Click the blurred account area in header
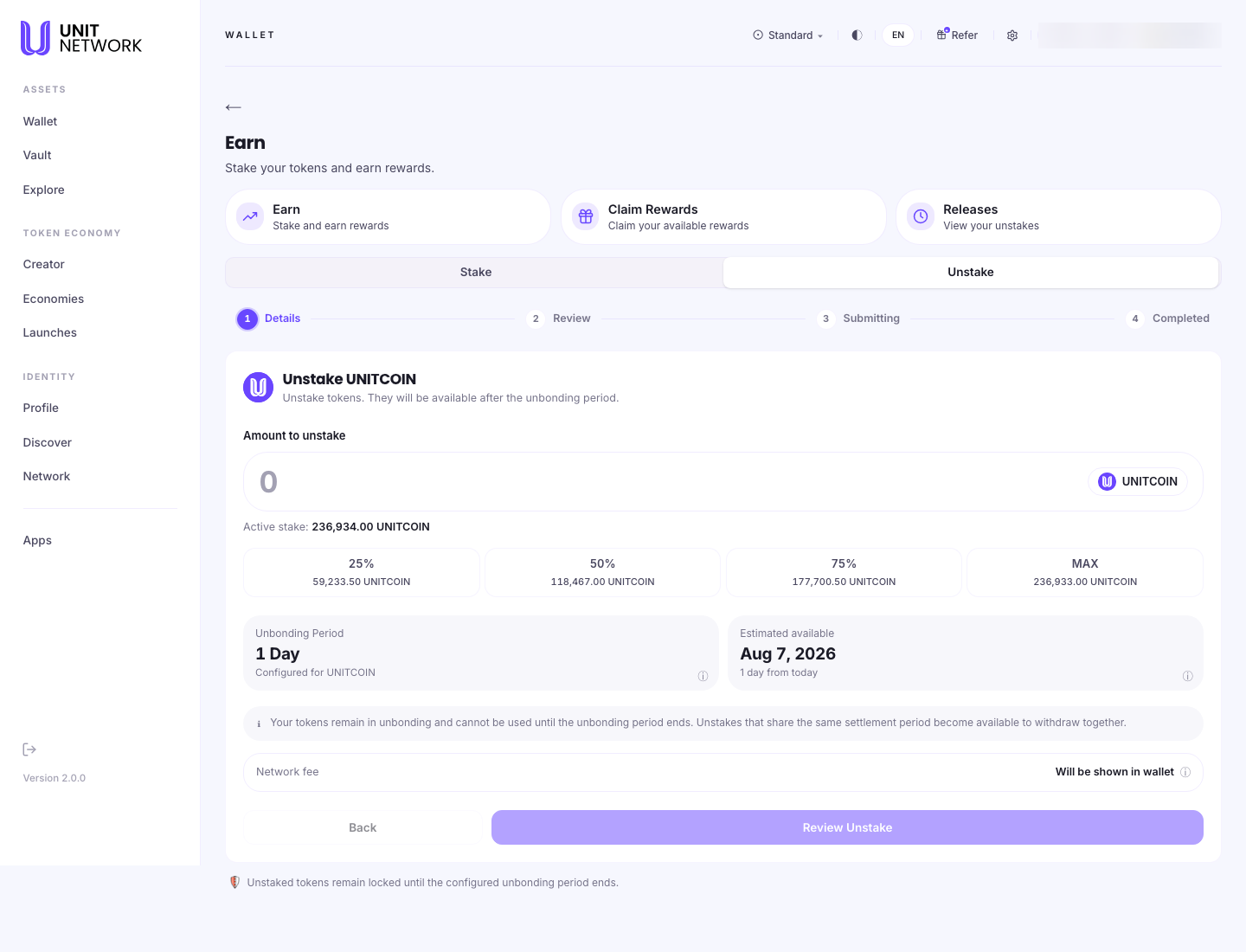This screenshot has height=952, width=1246. point(1129,35)
